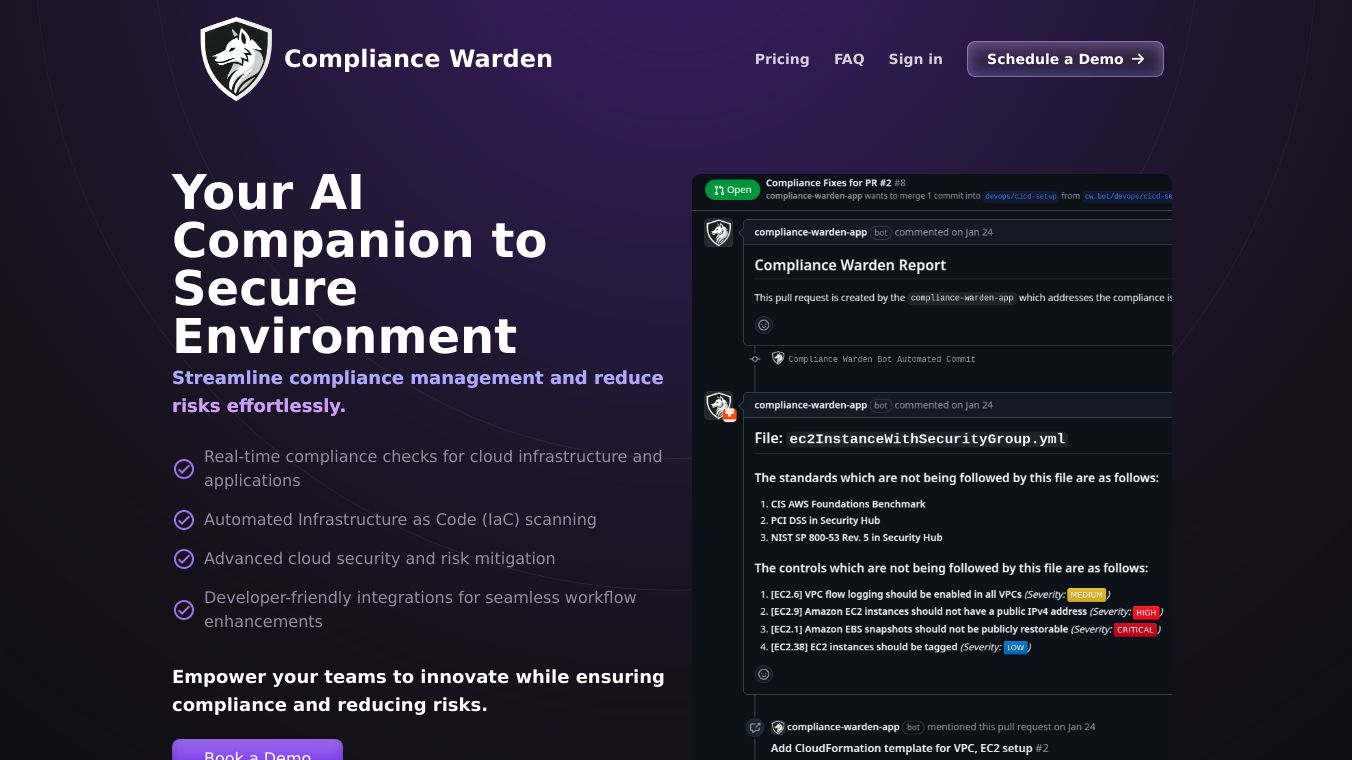This screenshot has width=1352, height=760.
Task: Click the Streamline compliance management subheading
Action: click(x=418, y=391)
